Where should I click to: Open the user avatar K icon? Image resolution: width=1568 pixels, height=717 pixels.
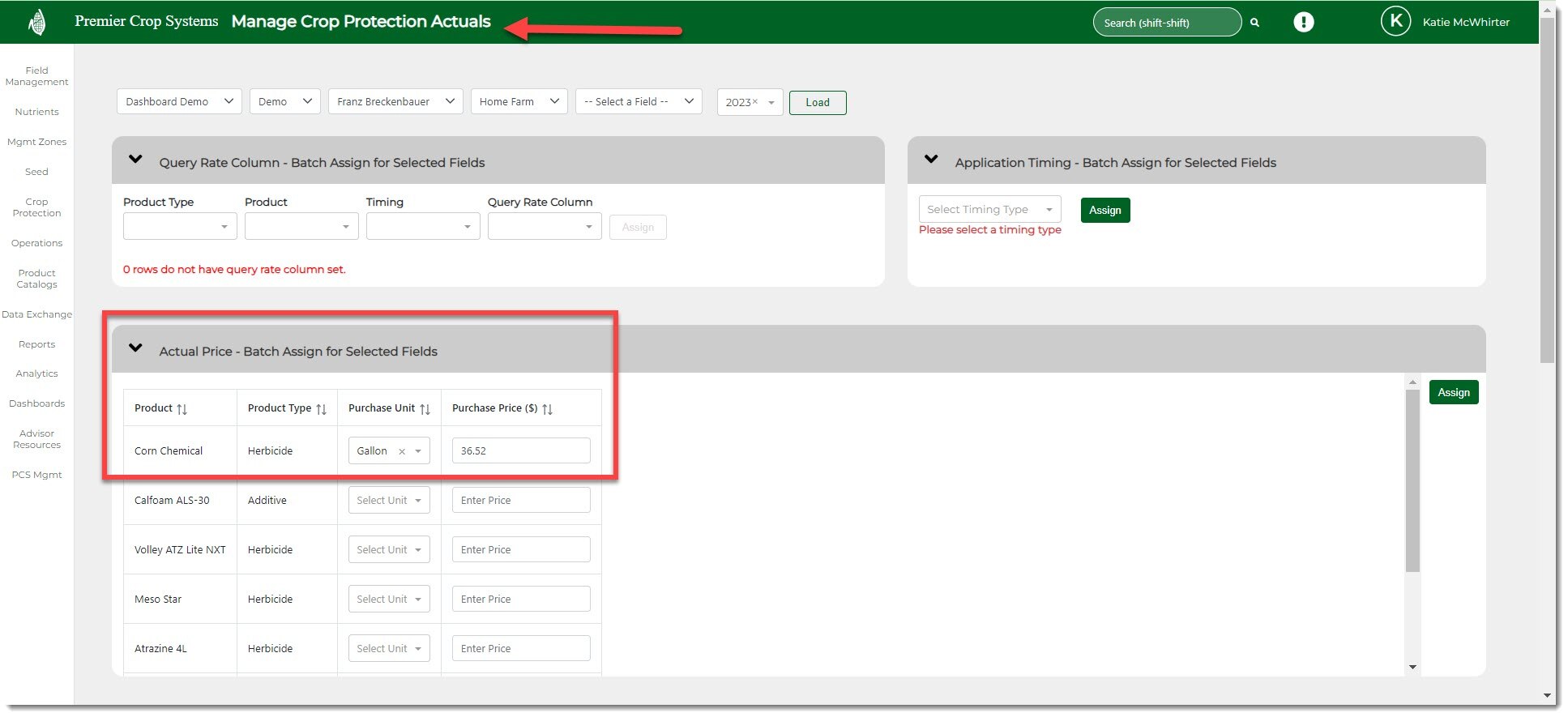(x=1395, y=22)
